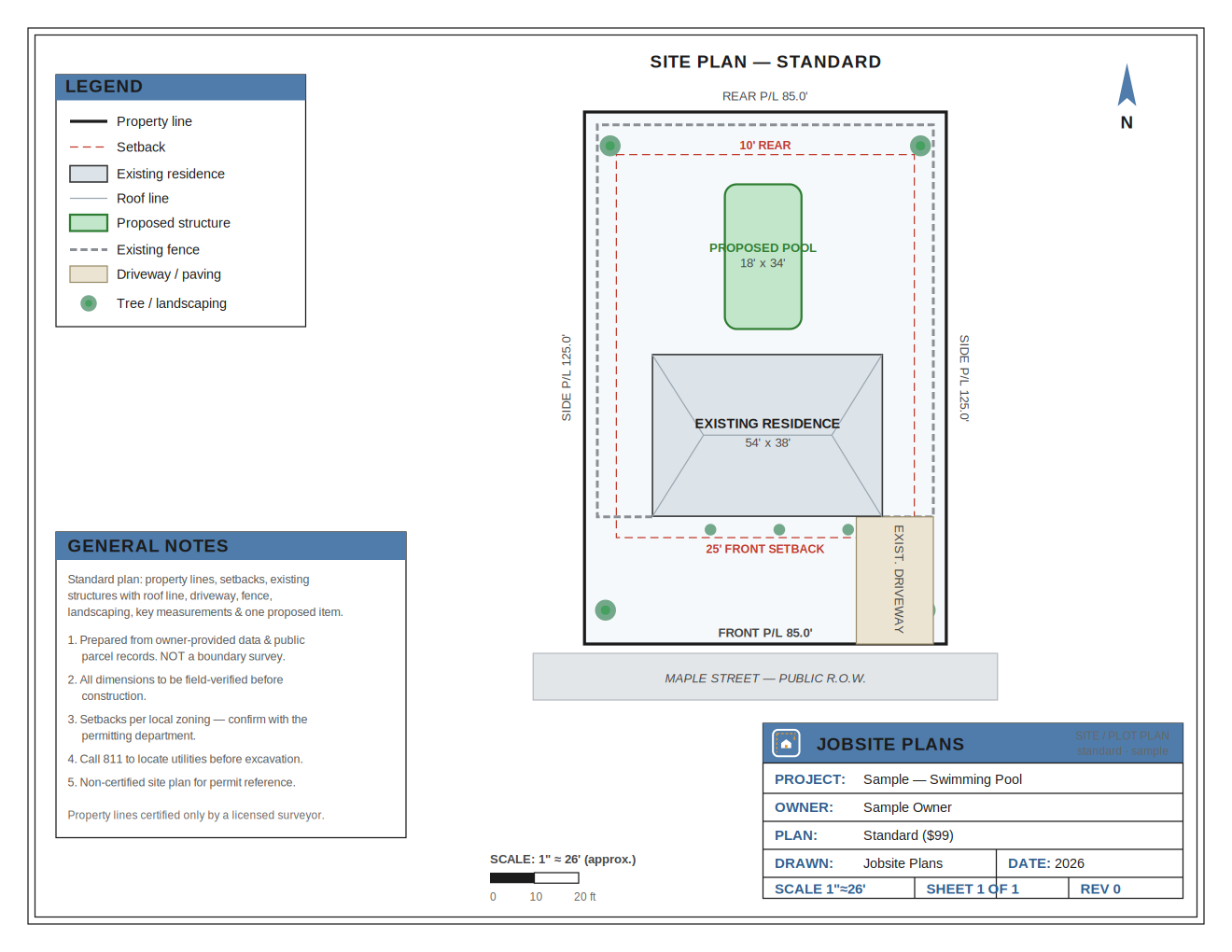
Task: Click the Tree / landscaping legend label
Action: pyautogui.click(x=172, y=303)
